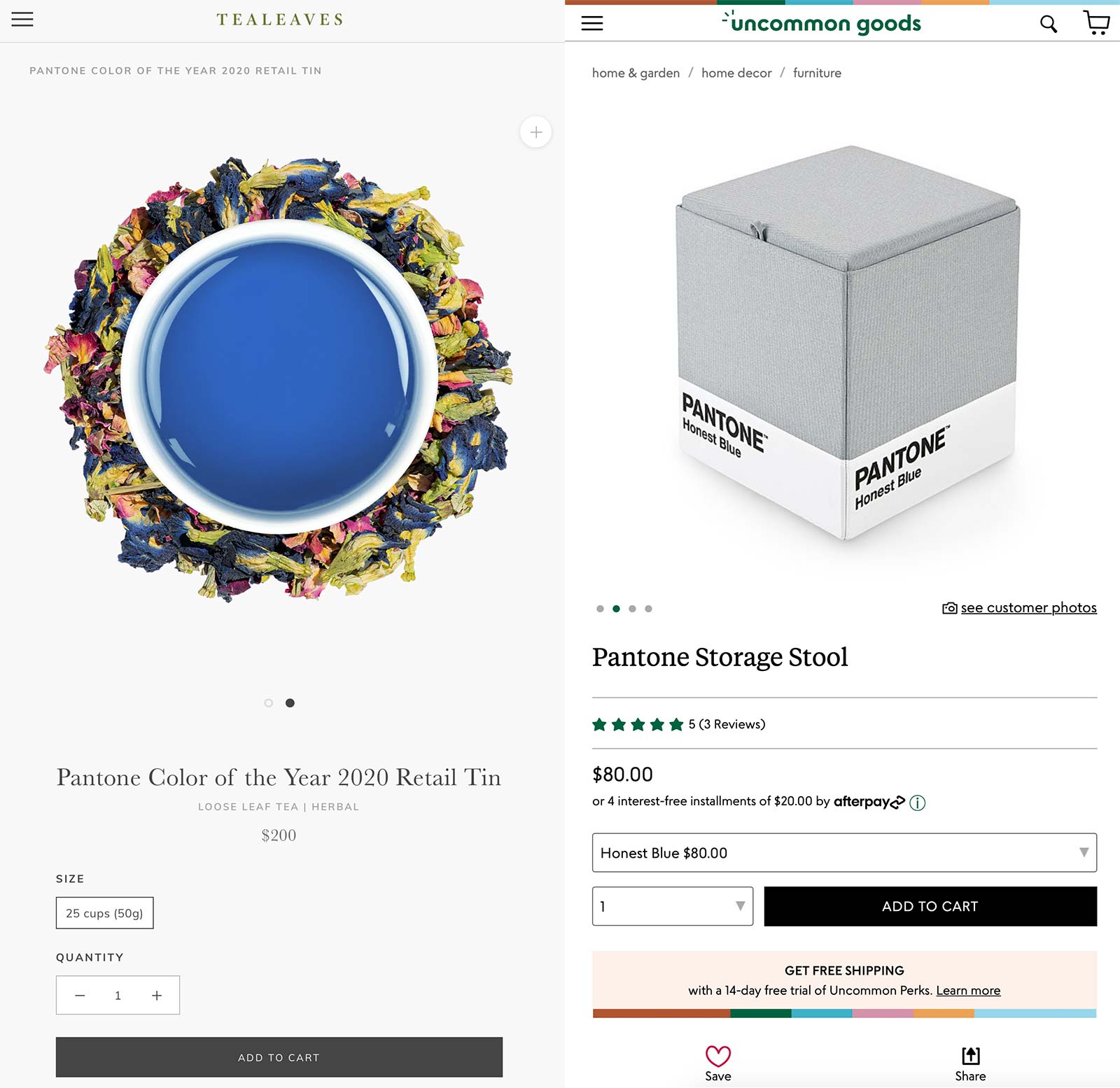Select the first tea image carousel dot
The height and width of the screenshot is (1088, 1120).
click(269, 703)
